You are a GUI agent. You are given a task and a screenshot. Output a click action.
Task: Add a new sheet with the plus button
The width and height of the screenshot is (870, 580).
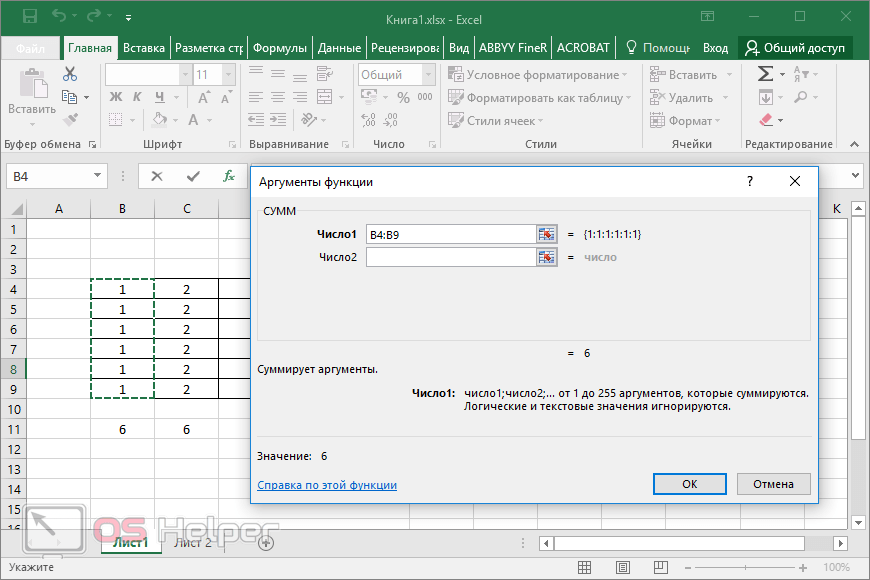pos(266,543)
